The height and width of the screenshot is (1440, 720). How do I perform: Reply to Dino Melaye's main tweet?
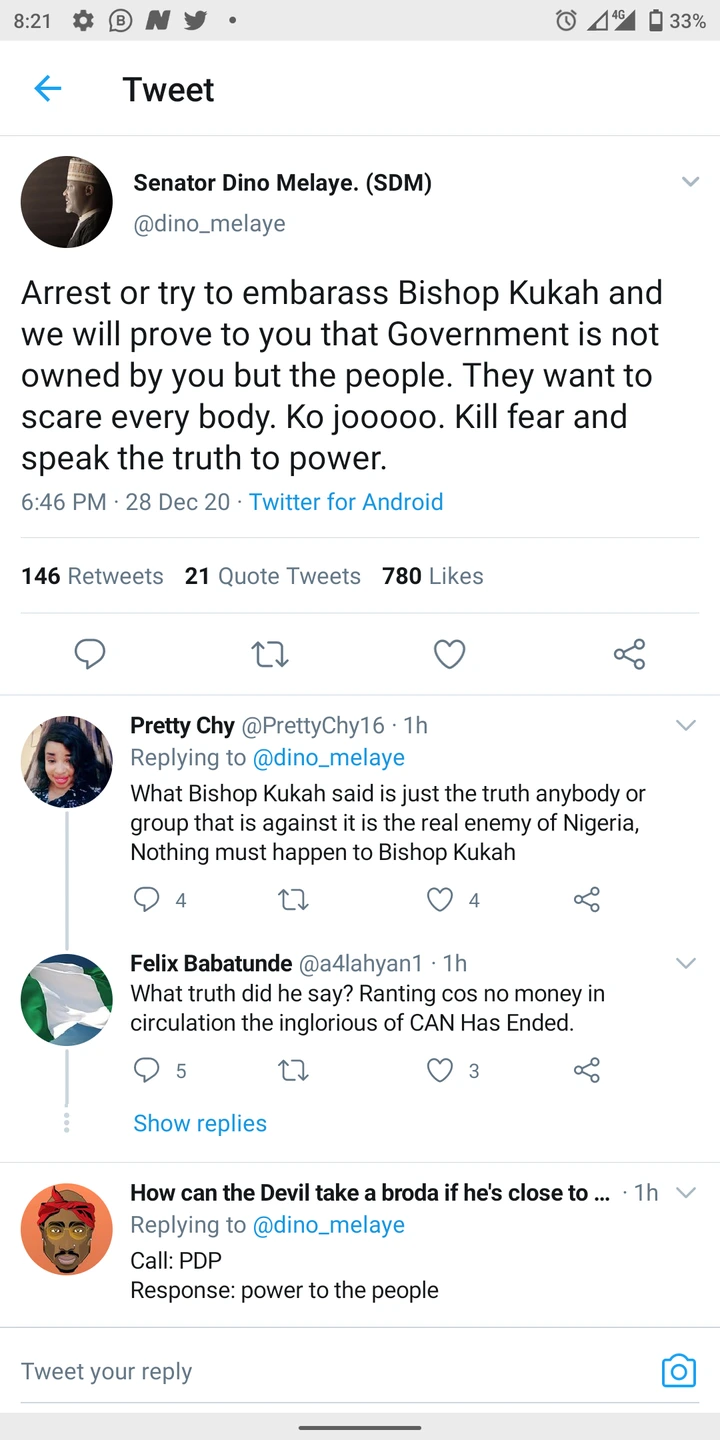pos(90,654)
